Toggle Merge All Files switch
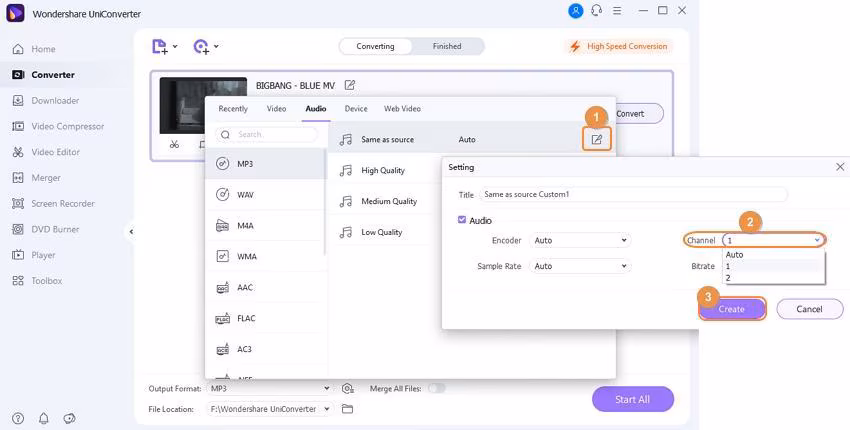This screenshot has width=850, height=430. pyautogui.click(x=436, y=388)
